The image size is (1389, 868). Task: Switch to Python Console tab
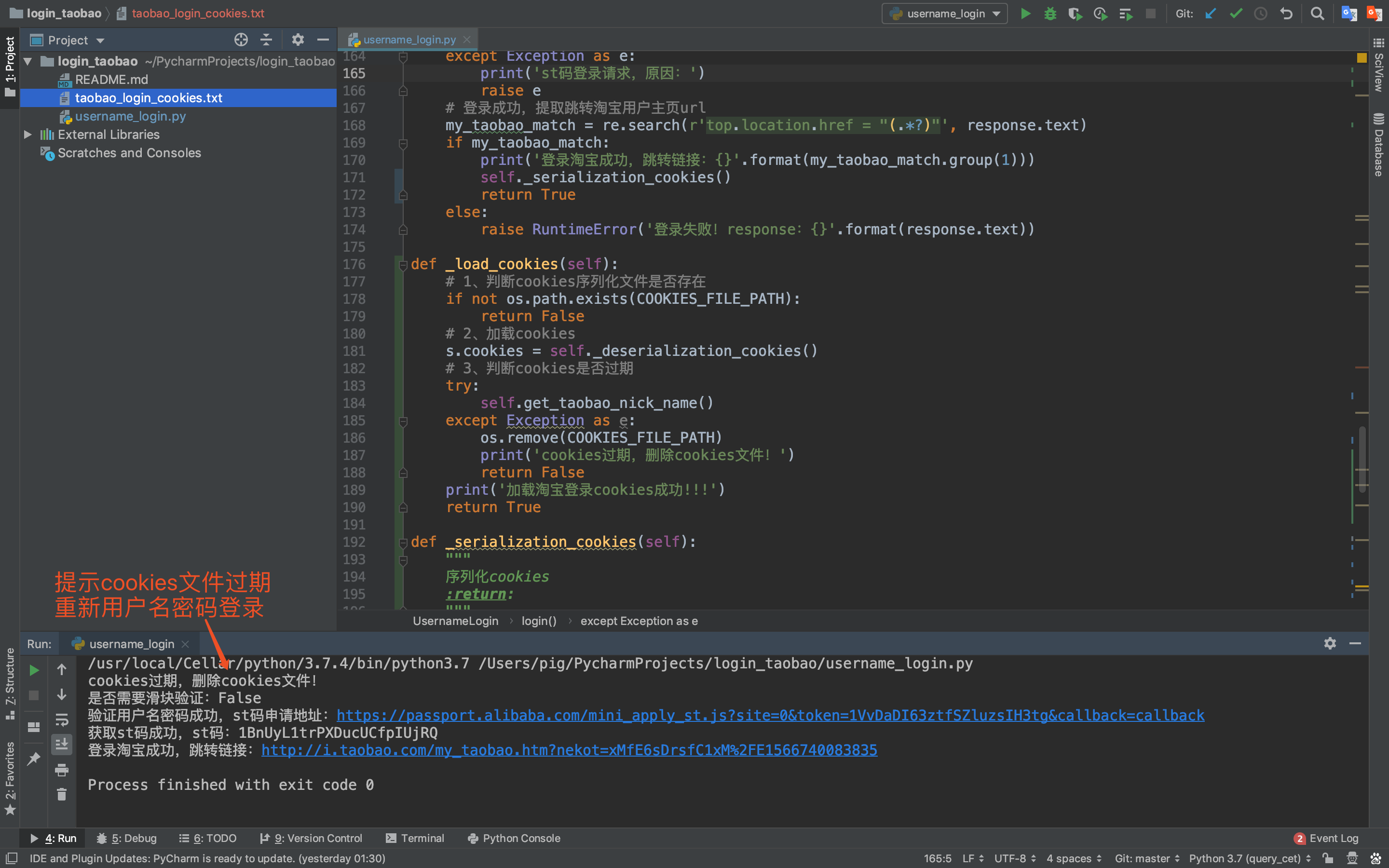514,838
